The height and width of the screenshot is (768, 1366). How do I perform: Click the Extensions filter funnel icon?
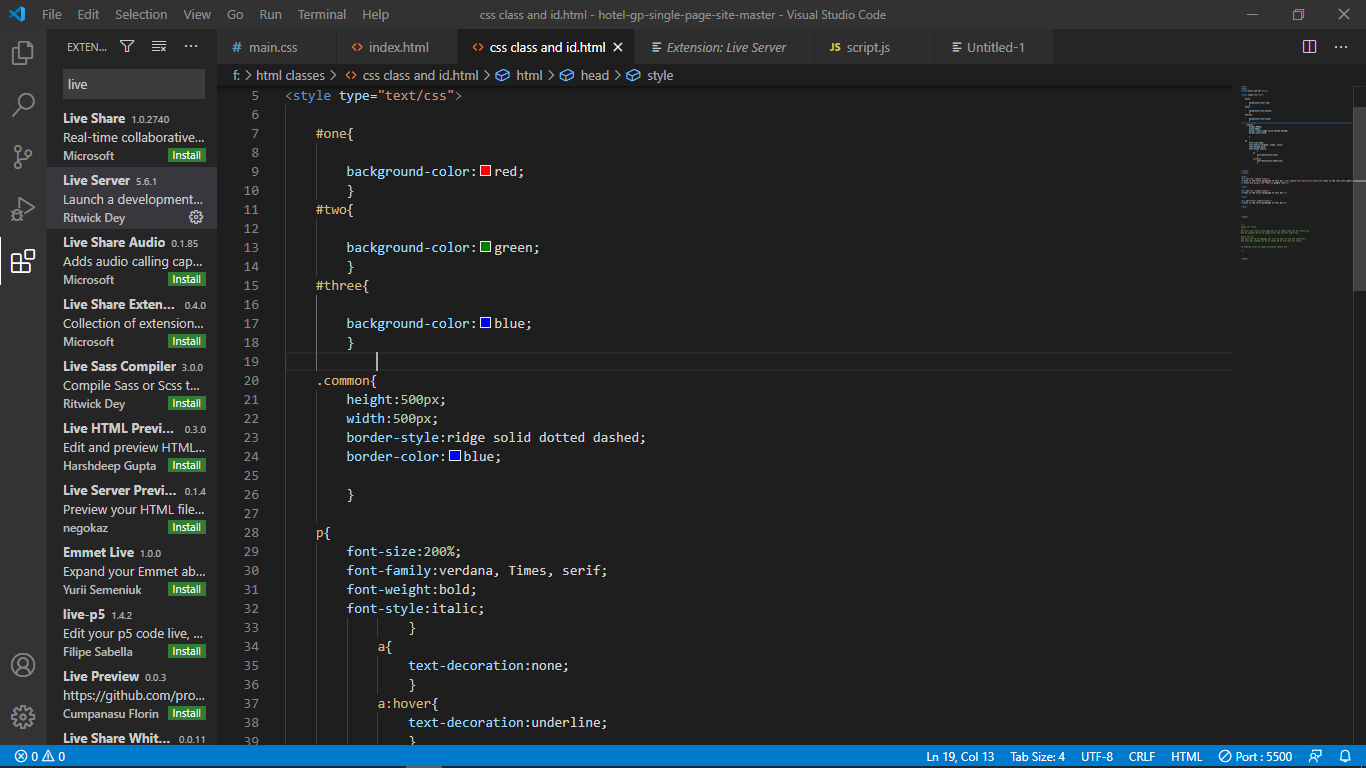(x=127, y=46)
